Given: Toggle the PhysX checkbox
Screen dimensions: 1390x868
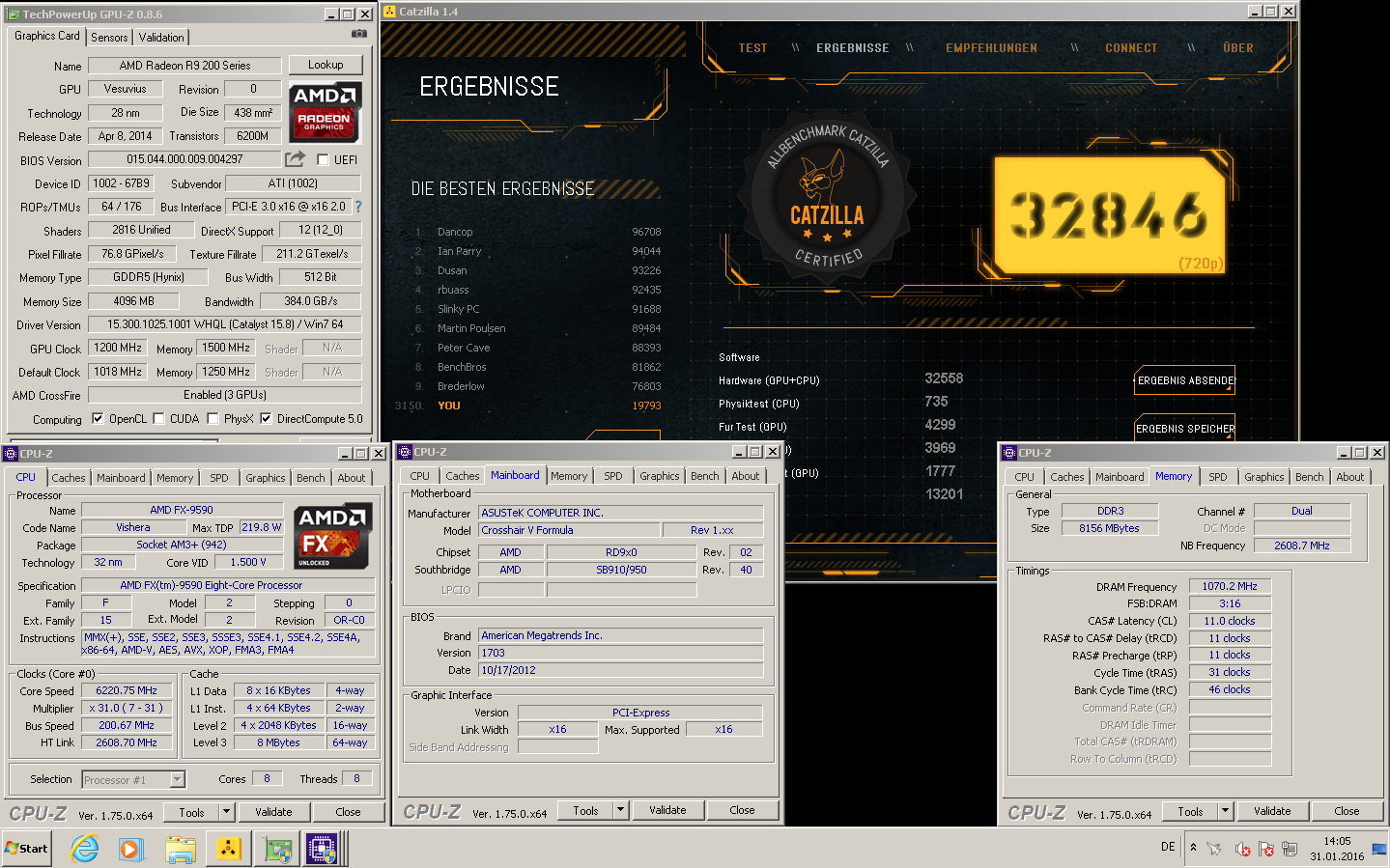Looking at the screenshot, I should click(x=213, y=418).
